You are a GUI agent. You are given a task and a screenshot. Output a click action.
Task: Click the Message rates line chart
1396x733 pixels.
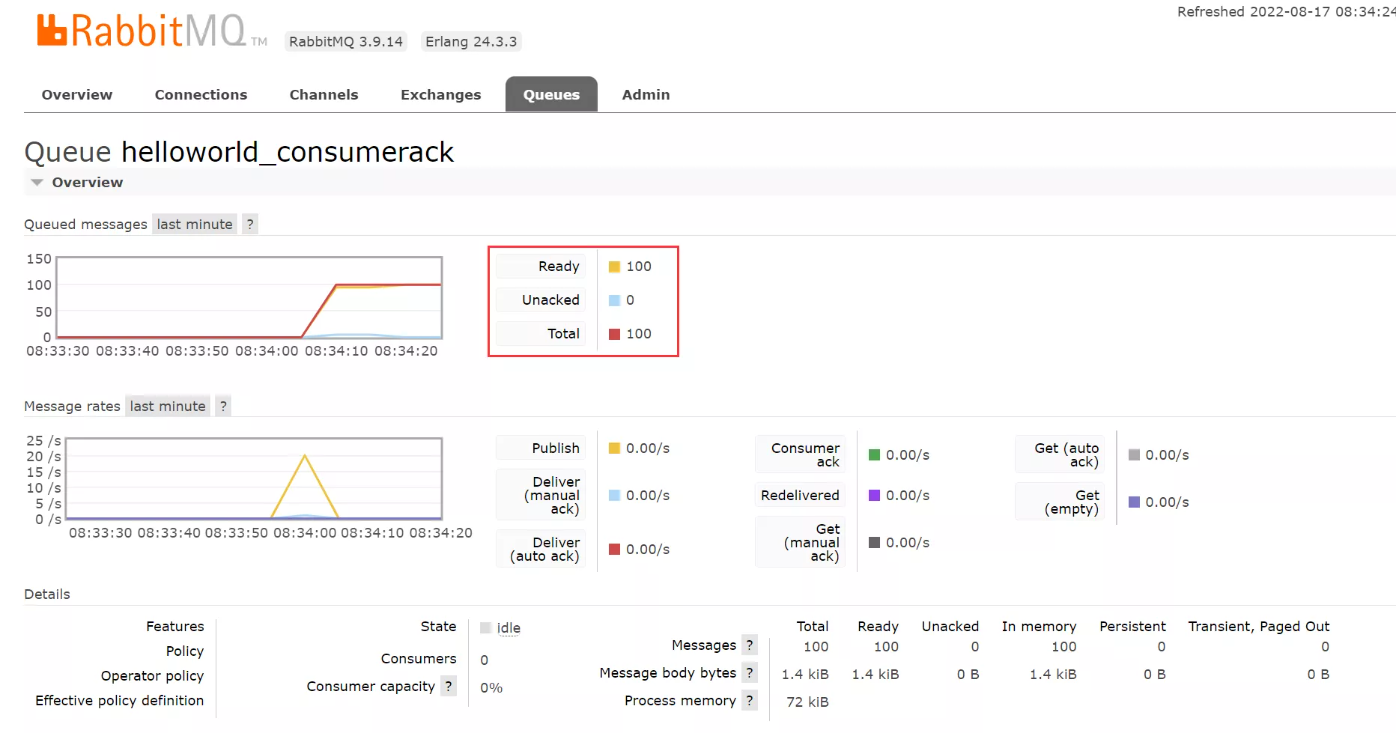[x=249, y=479]
